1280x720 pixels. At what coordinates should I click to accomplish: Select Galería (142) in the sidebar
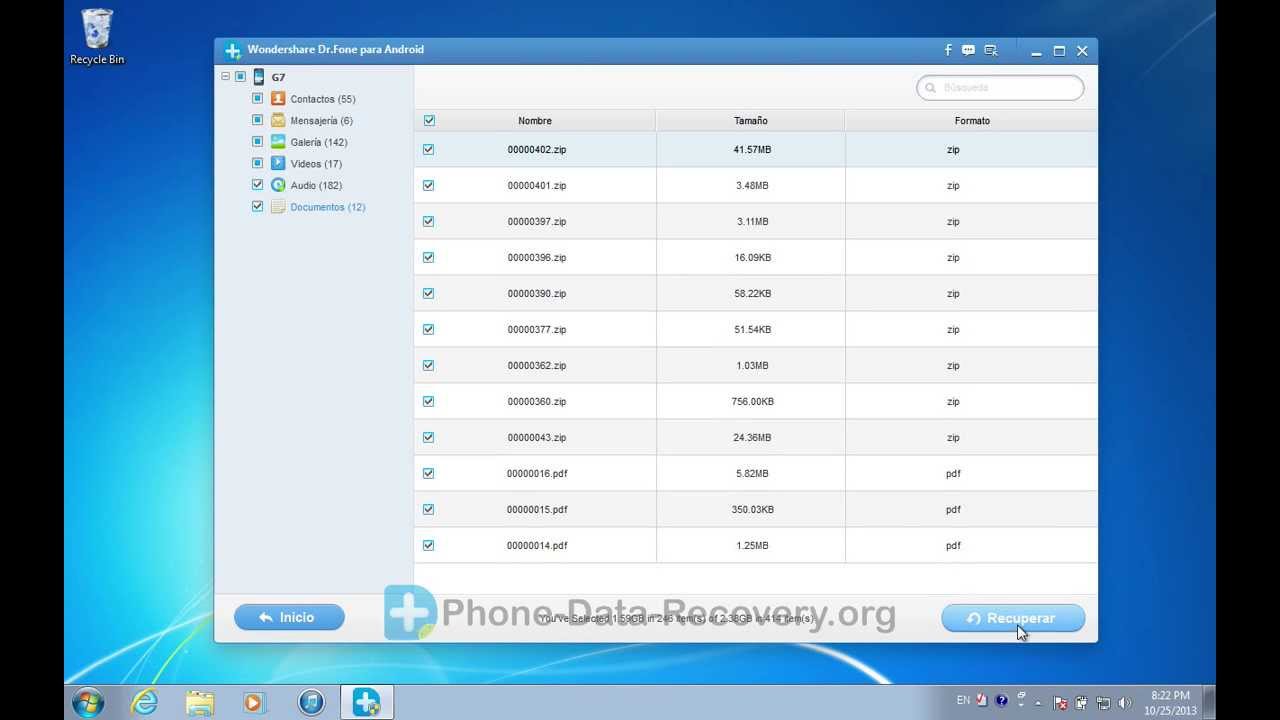pos(319,143)
